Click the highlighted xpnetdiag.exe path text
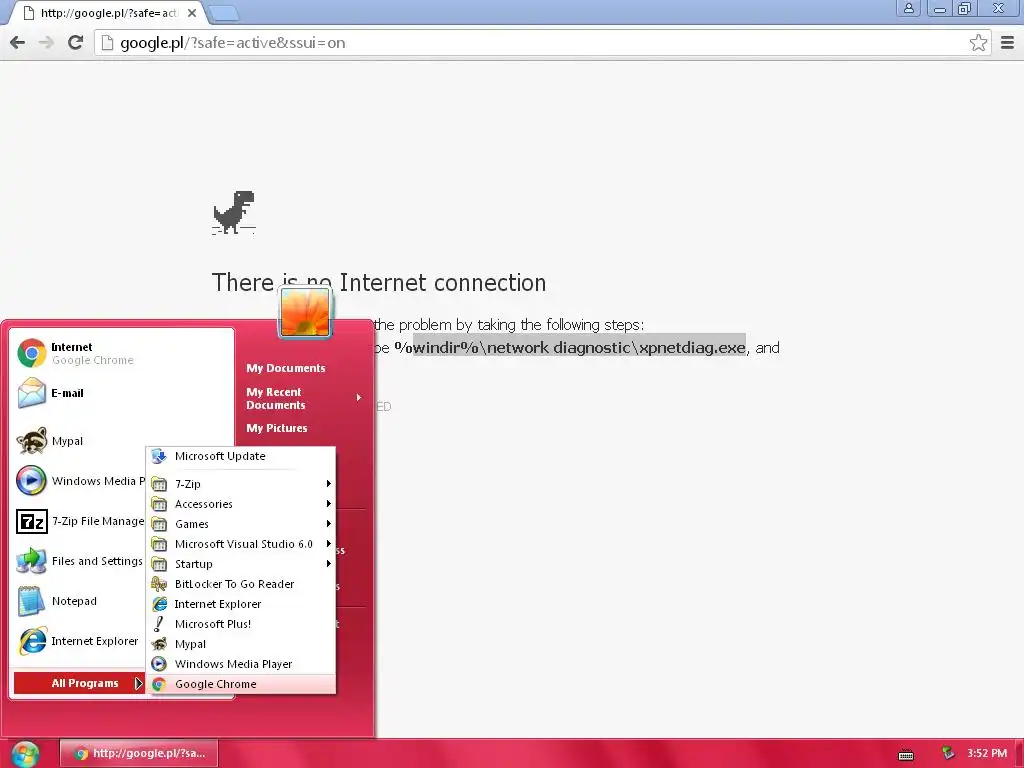Image resolution: width=1024 pixels, height=768 pixels. coord(579,347)
